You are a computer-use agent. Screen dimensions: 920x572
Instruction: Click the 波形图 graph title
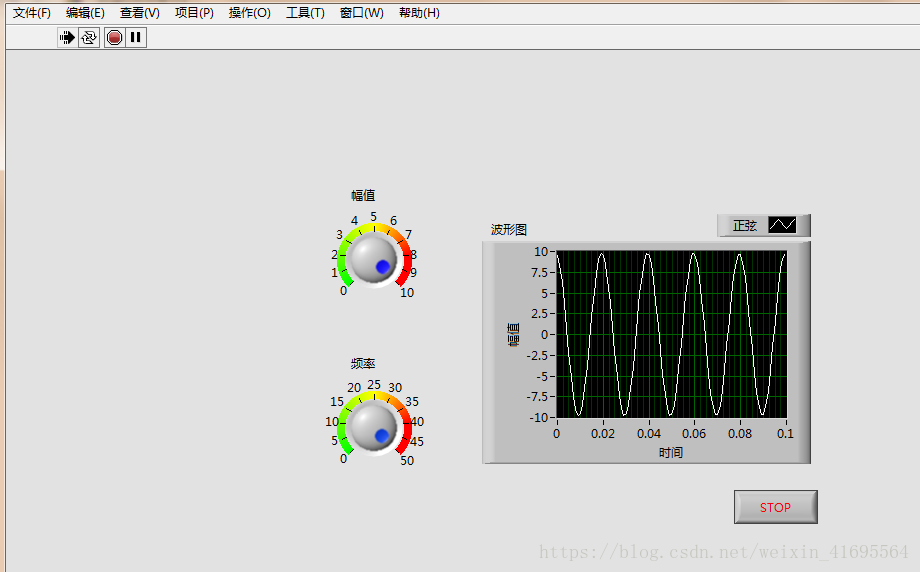coord(509,229)
